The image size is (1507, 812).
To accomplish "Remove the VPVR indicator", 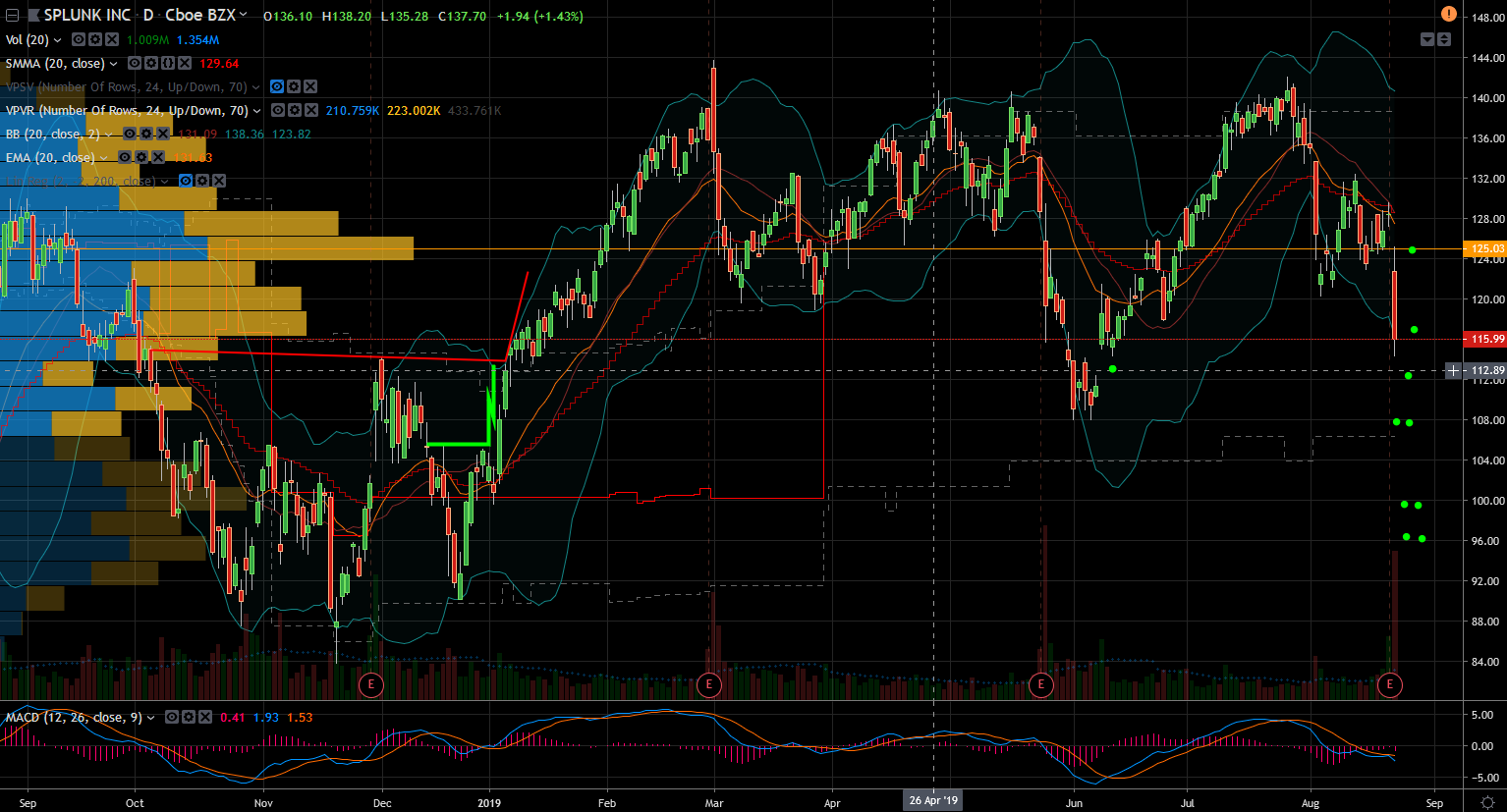I will [x=310, y=110].
